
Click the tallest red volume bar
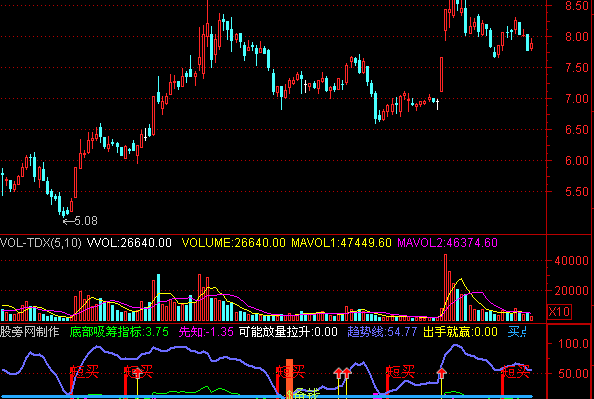(x=446, y=288)
